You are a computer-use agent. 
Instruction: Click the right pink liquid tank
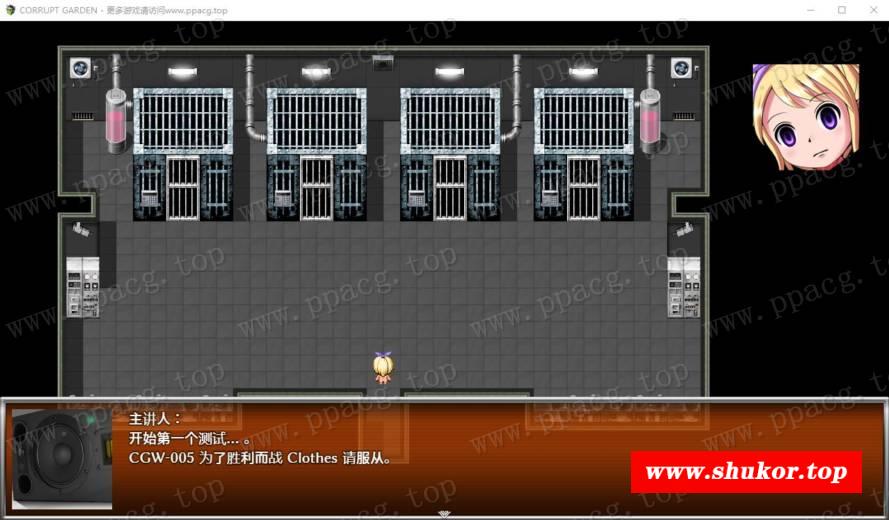[650, 121]
